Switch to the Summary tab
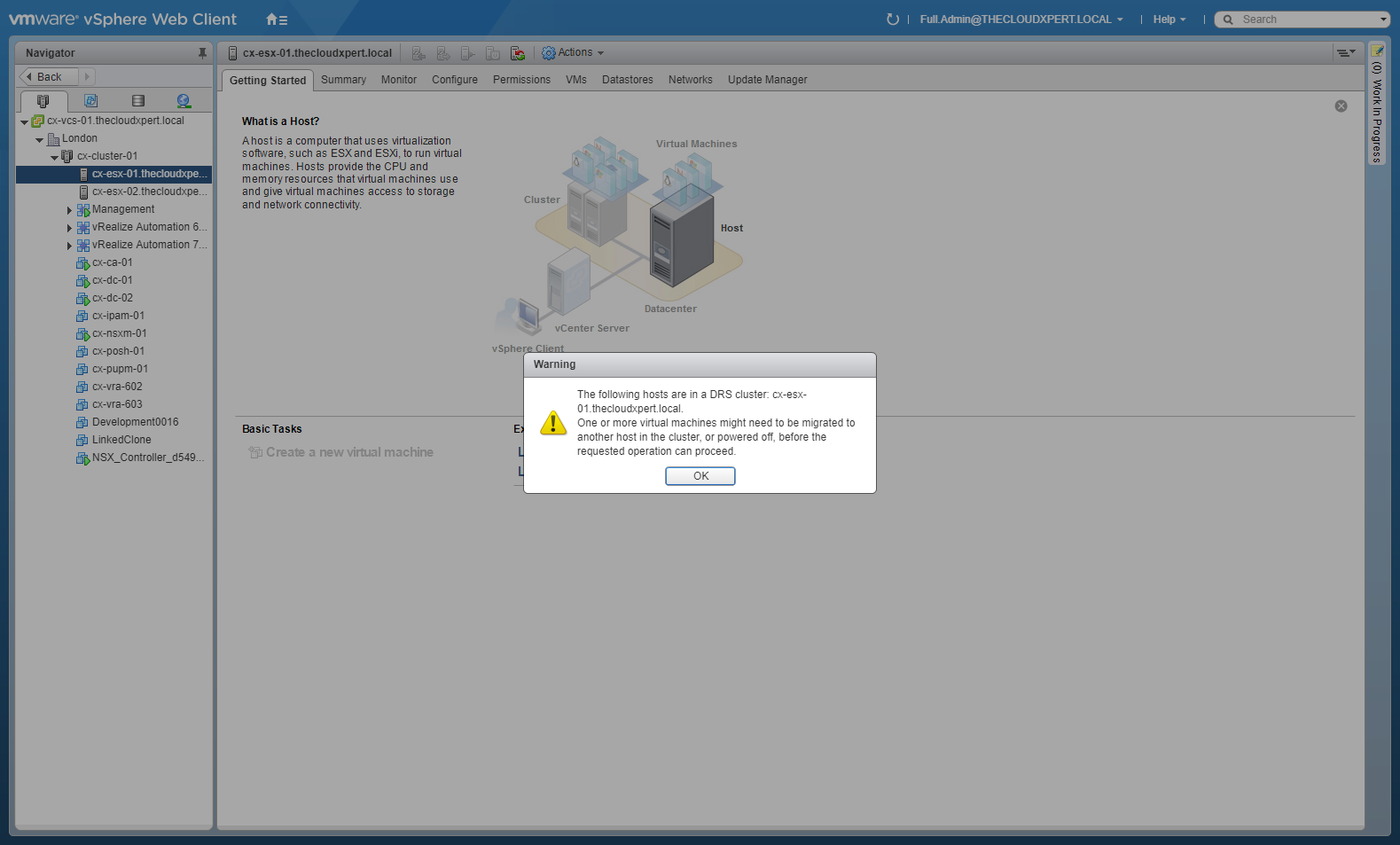Viewport: 1400px width, 845px height. [x=343, y=80]
